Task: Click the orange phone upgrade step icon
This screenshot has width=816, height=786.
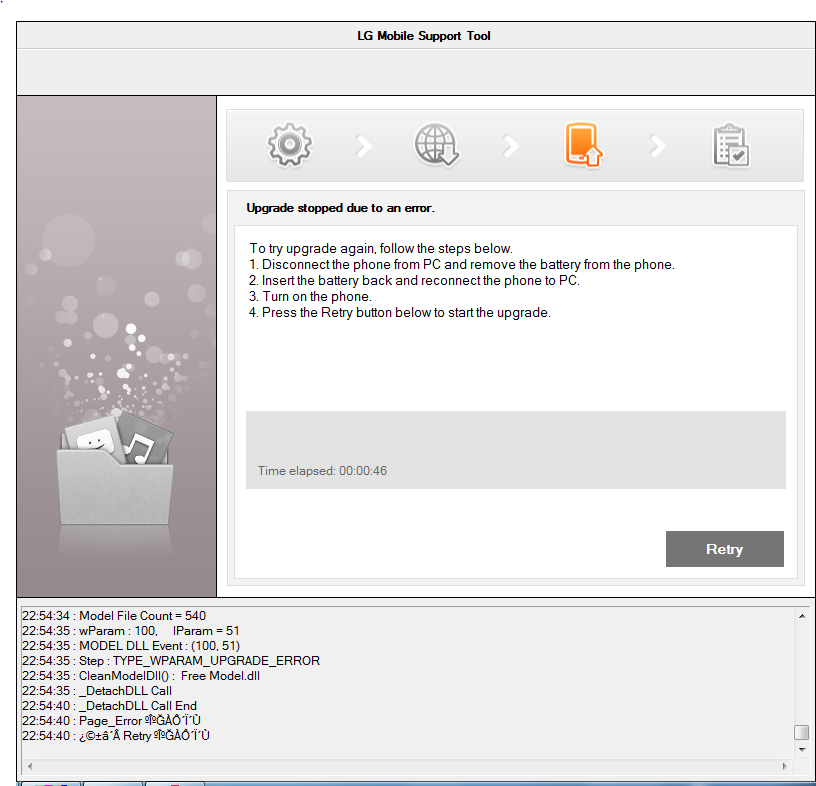Action: click(583, 145)
